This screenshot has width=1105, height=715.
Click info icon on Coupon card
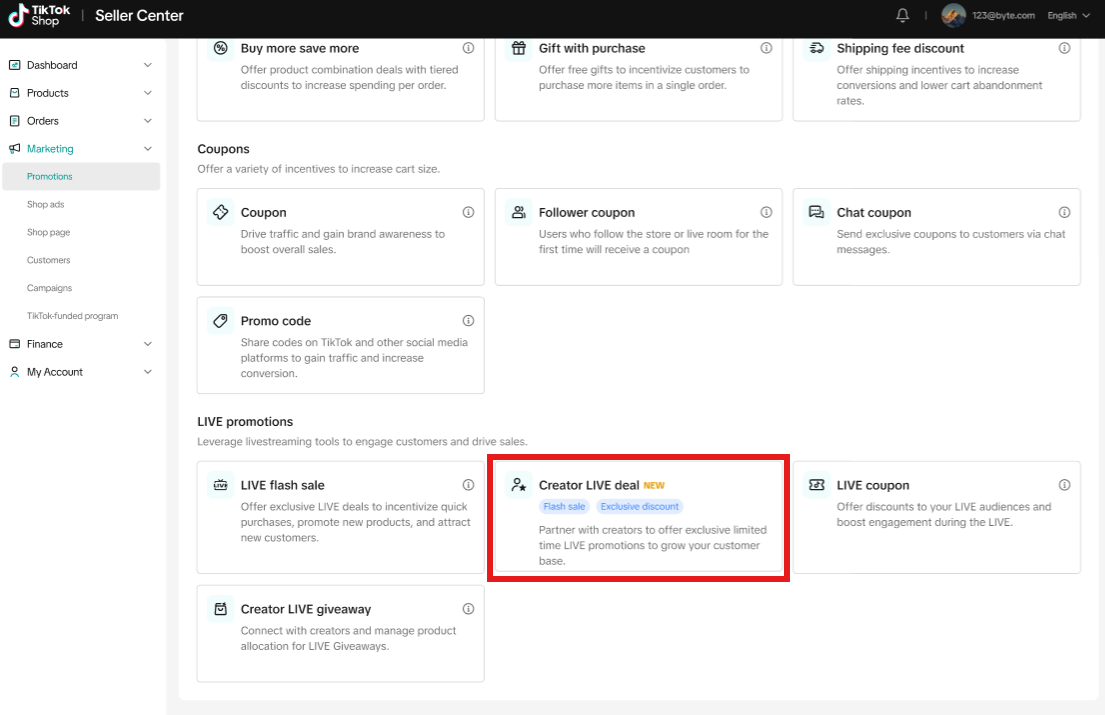[x=468, y=213]
